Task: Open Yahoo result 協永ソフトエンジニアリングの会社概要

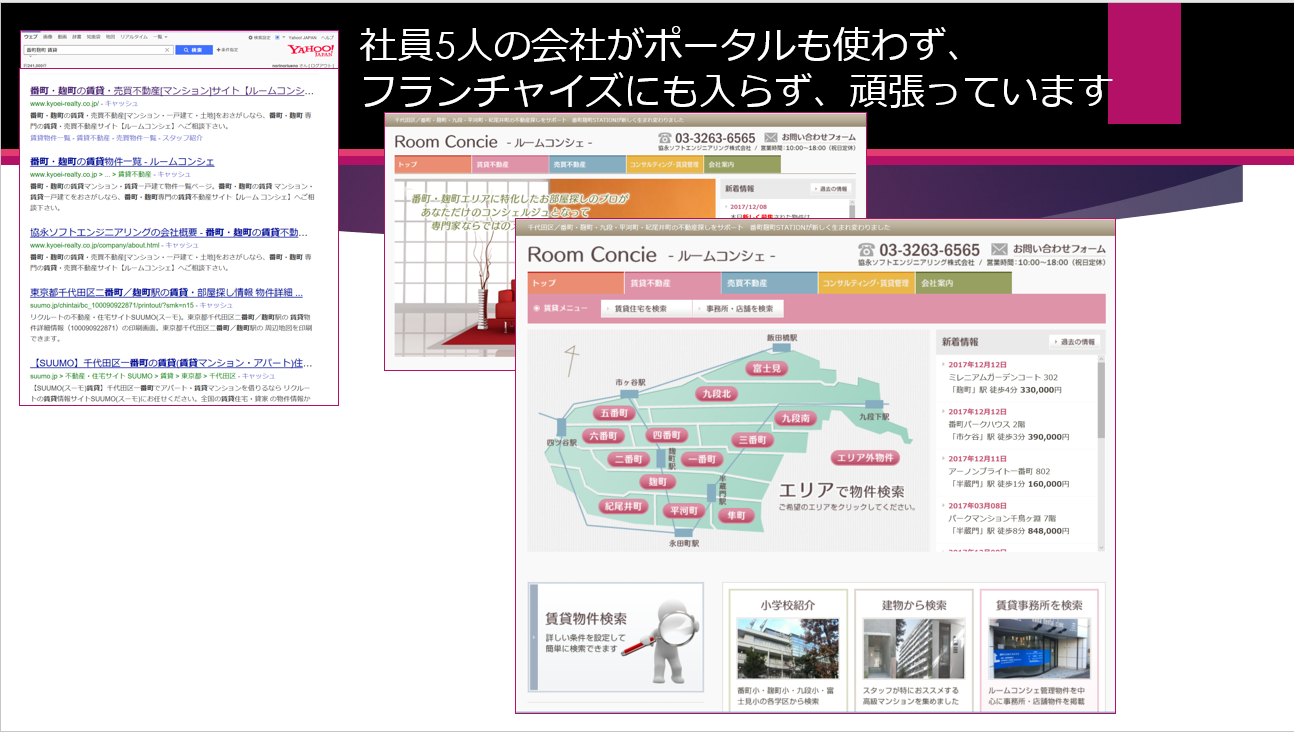Action: 170,232
